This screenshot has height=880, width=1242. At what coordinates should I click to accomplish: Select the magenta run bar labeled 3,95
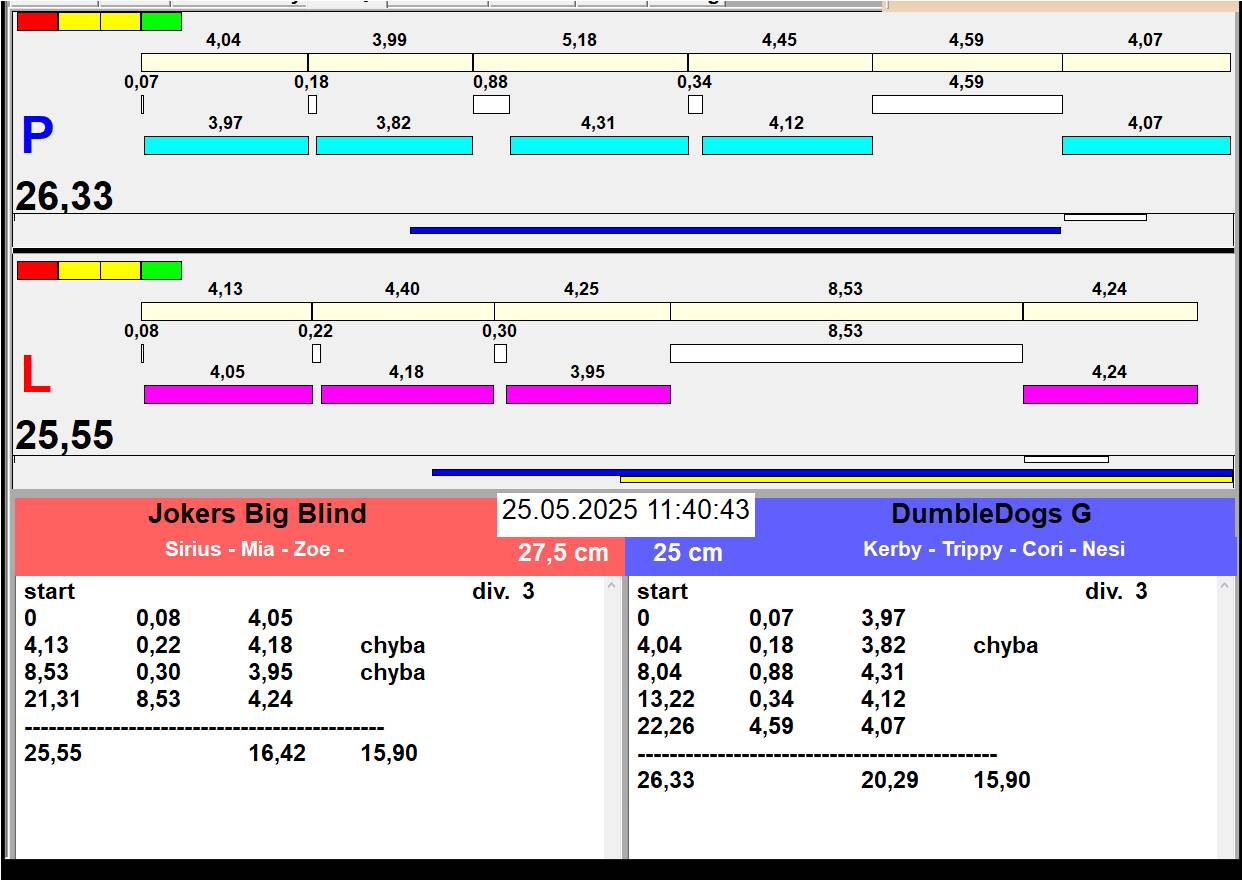click(x=588, y=394)
